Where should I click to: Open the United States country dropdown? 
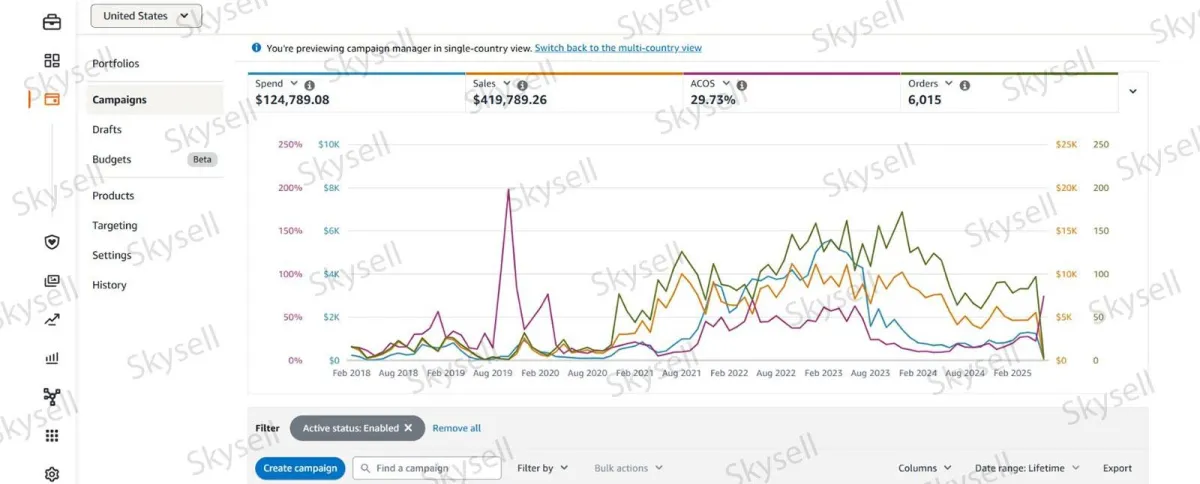click(x=146, y=16)
